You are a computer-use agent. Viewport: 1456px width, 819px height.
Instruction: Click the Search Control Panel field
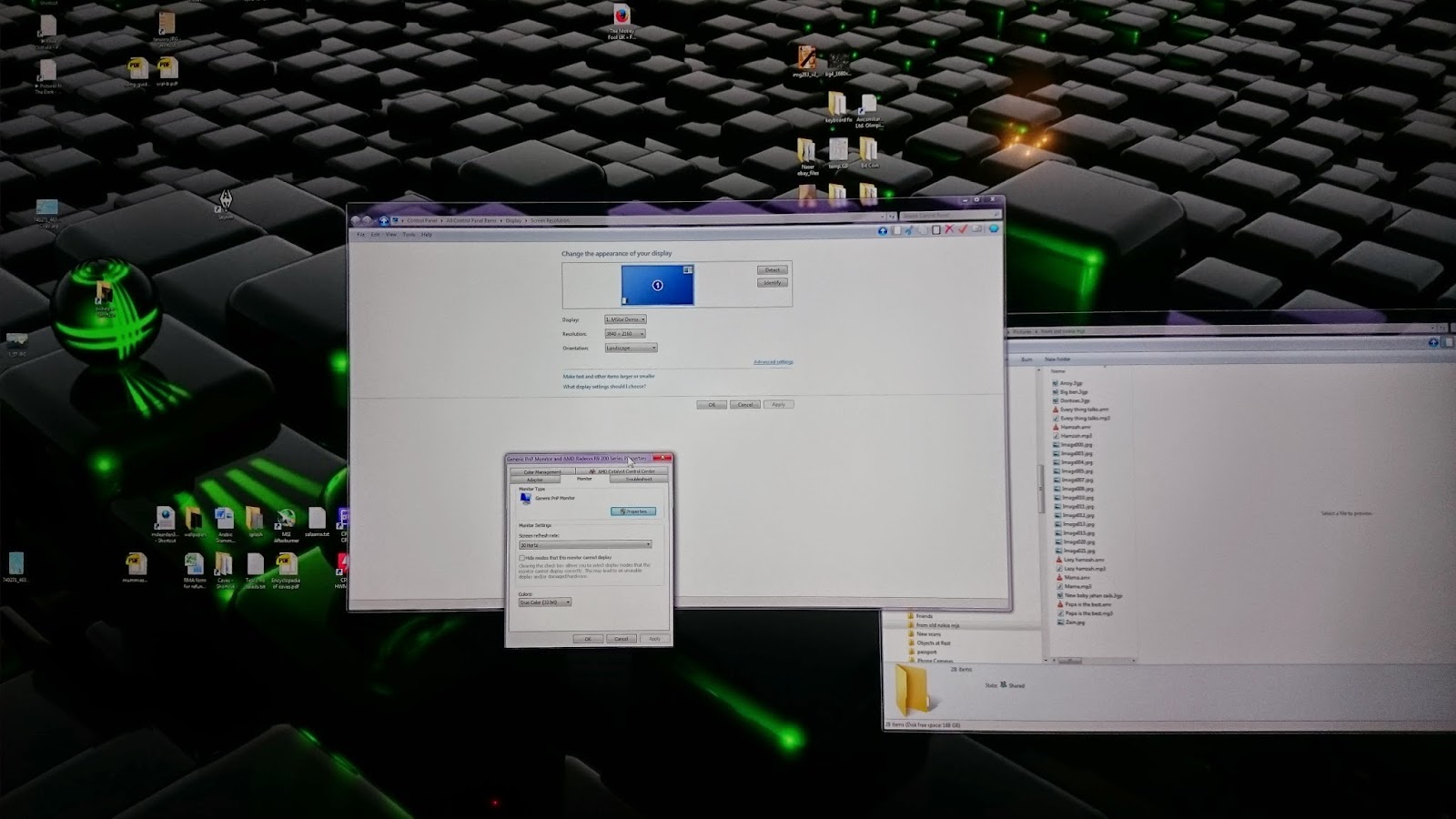[x=950, y=216]
